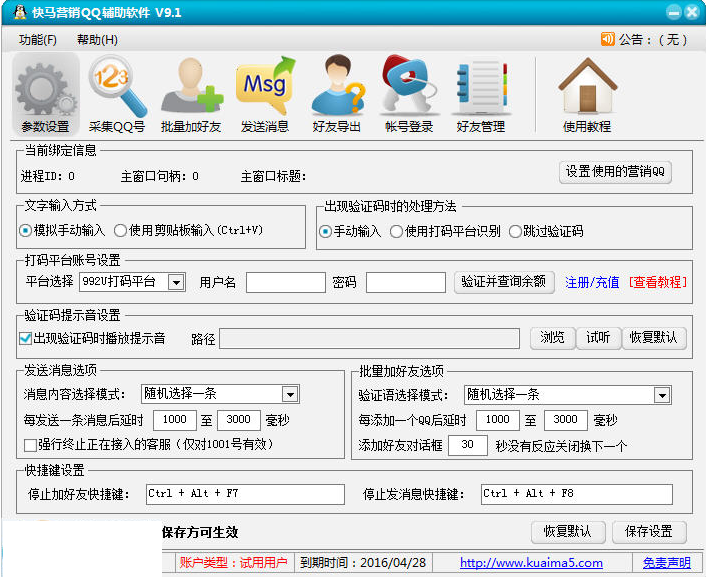Enable 强行终止正在接入的客服 checkbox
Viewport: 706px width, 577px height.
(x=30, y=443)
